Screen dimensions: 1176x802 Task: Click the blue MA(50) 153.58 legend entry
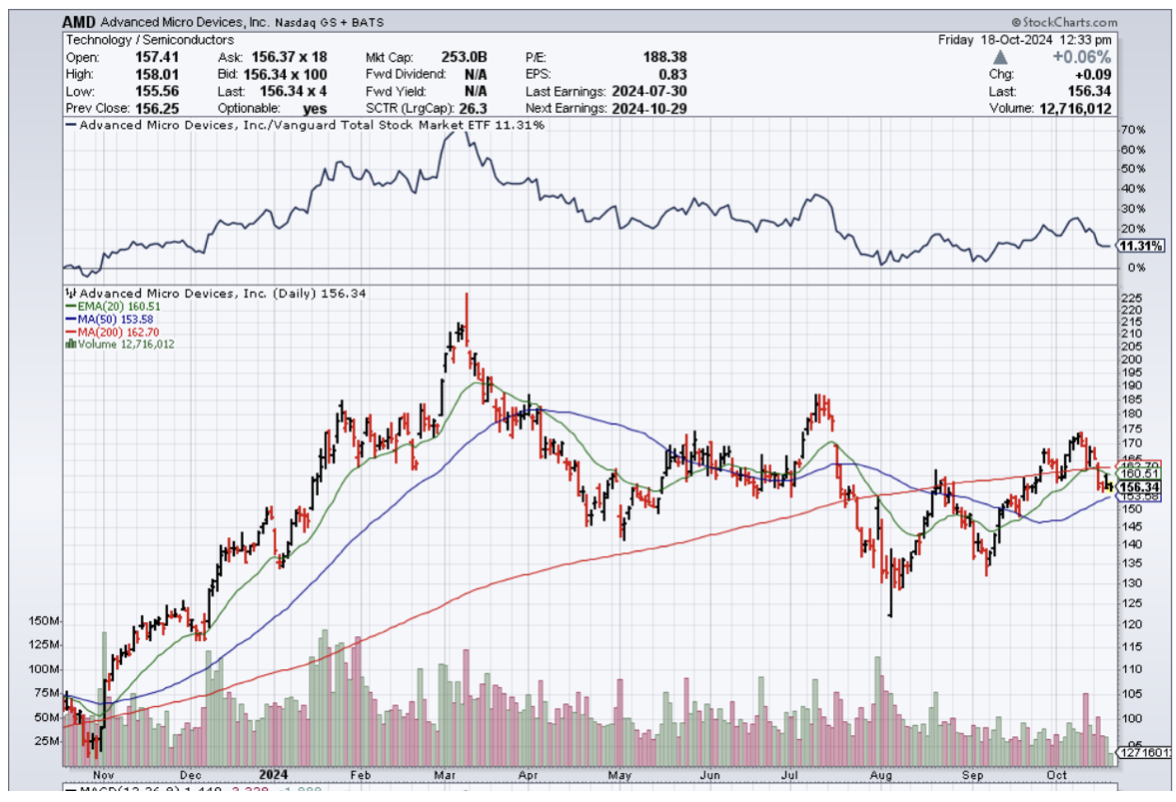click(110, 319)
